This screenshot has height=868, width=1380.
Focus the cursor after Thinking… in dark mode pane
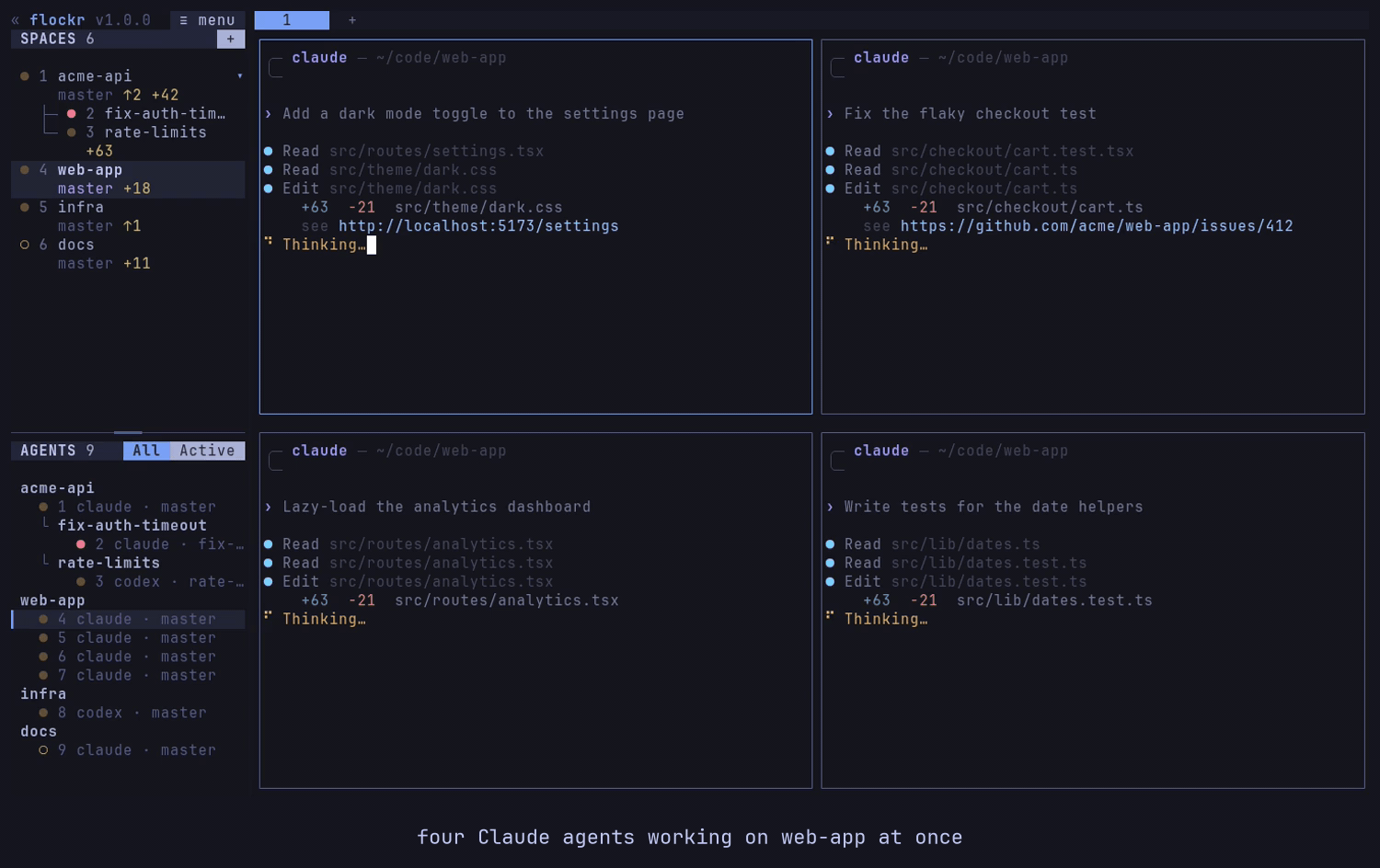pos(372,245)
